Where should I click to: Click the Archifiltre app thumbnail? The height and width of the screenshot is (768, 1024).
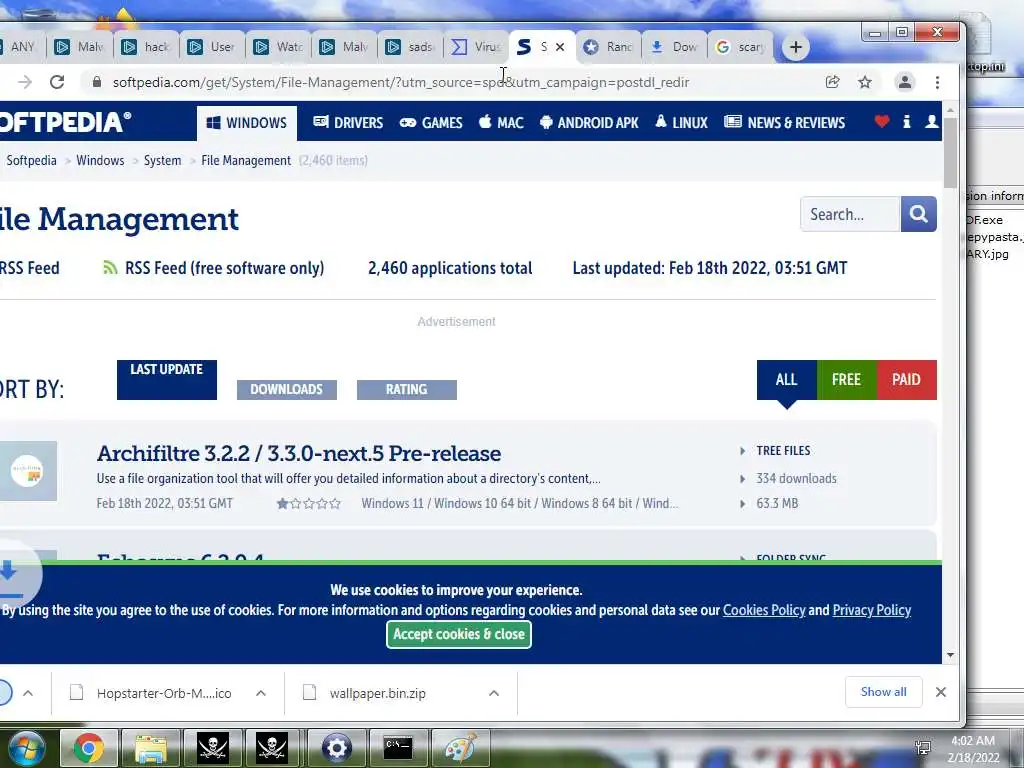tap(27, 471)
